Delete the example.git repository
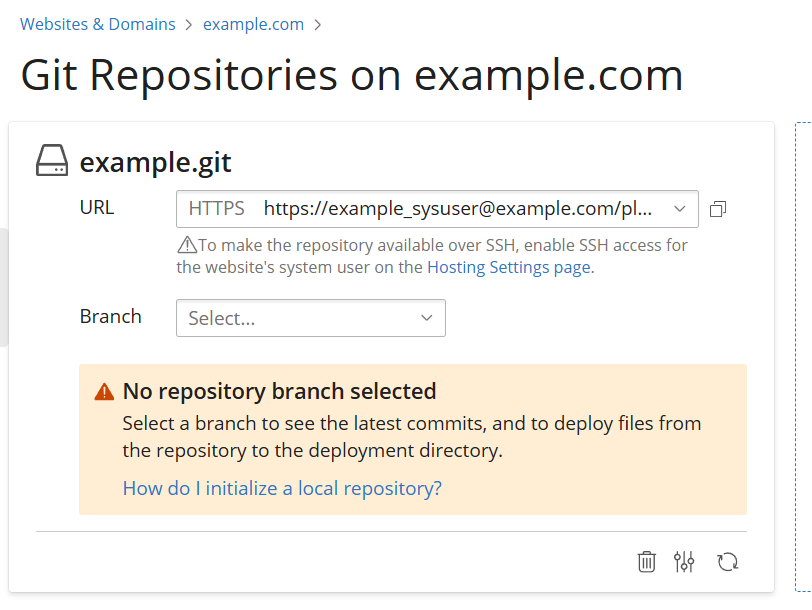The width and height of the screenshot is (812, 610). pos(646,562)
